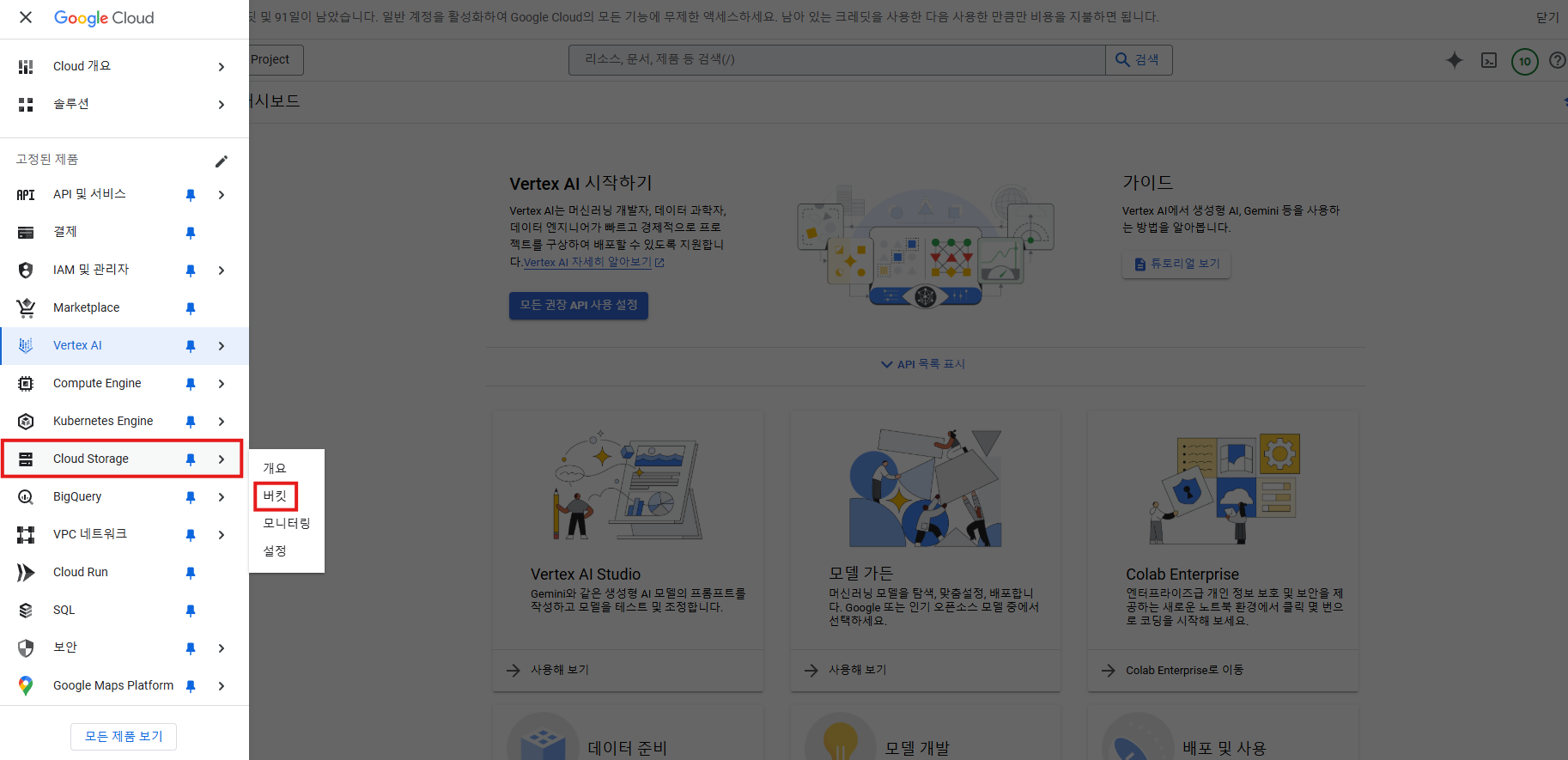Open the notifications badge showing 10
1568x760 pixels.
click(x=1524, y=61)
